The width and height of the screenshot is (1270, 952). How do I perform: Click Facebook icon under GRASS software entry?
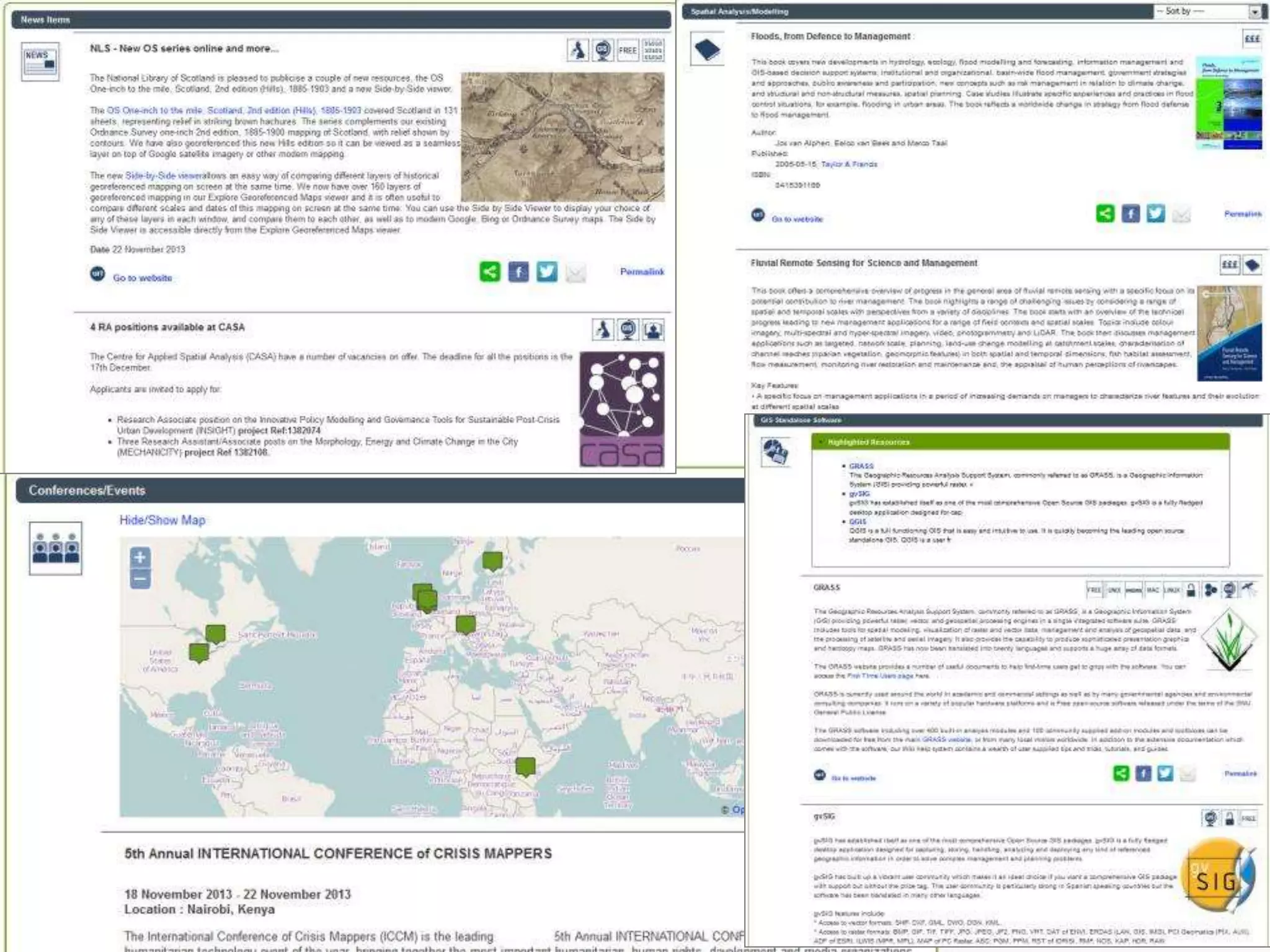click(1143, 773)
